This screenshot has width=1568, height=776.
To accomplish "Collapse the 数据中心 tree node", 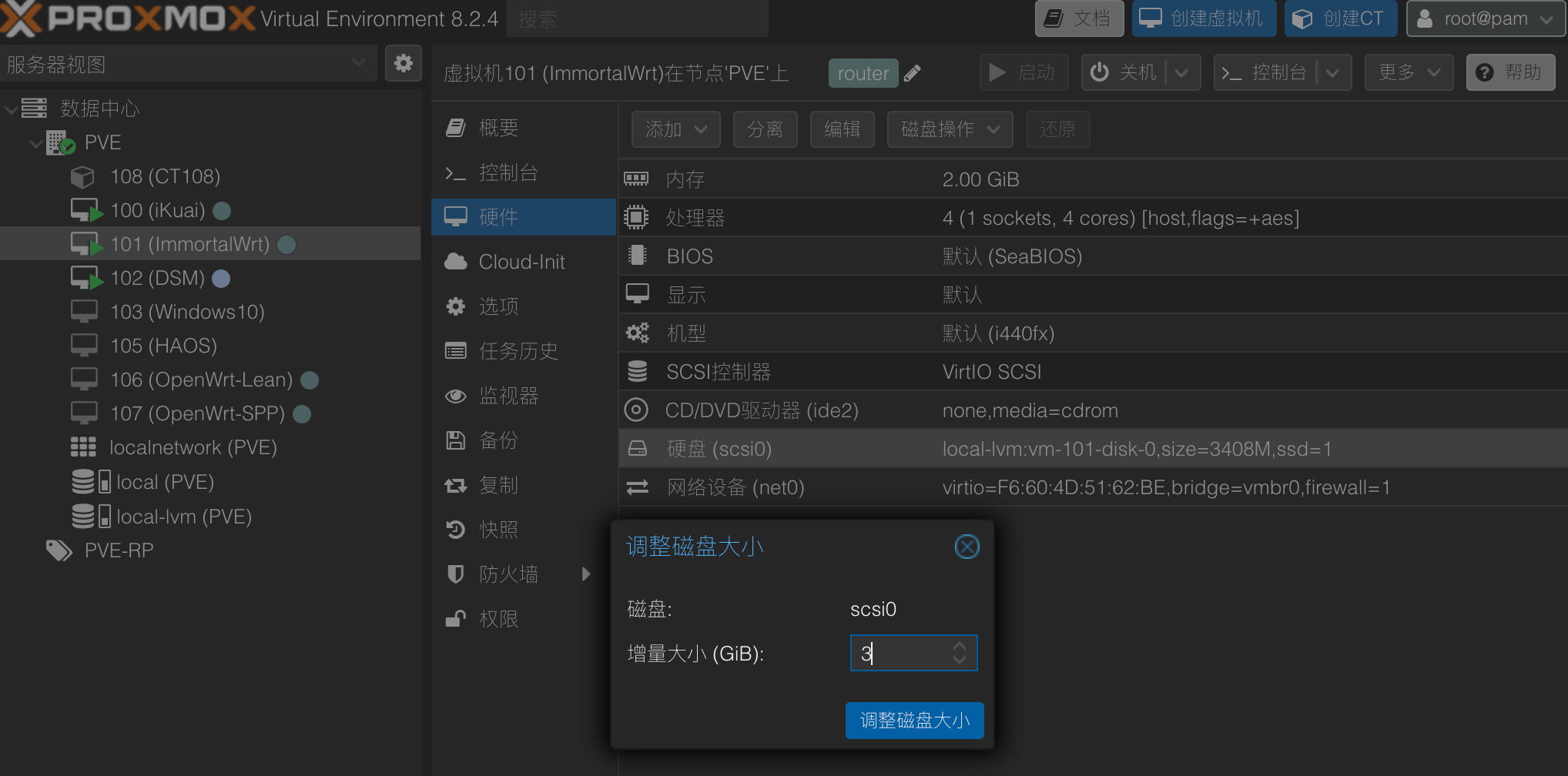I will 11,109.
